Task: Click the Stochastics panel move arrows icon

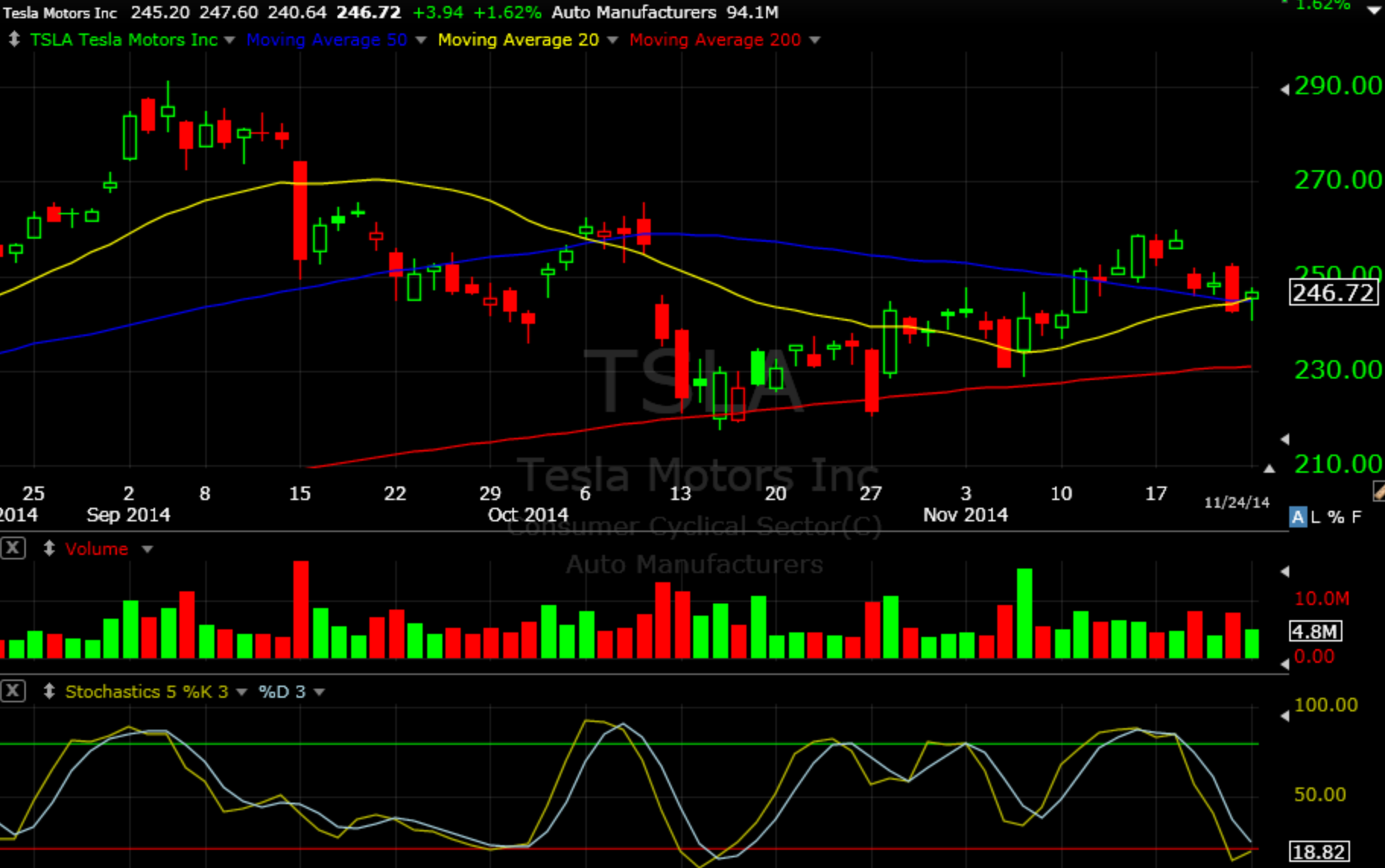Action: 49,691
